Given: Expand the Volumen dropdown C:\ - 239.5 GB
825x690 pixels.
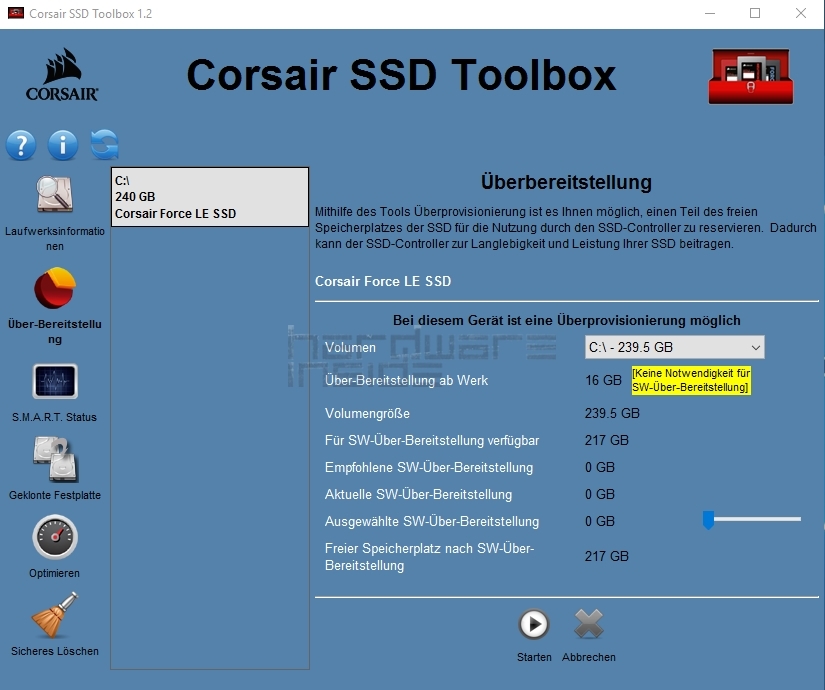Looking at the screenshot, I should click(x=674, y=347).
